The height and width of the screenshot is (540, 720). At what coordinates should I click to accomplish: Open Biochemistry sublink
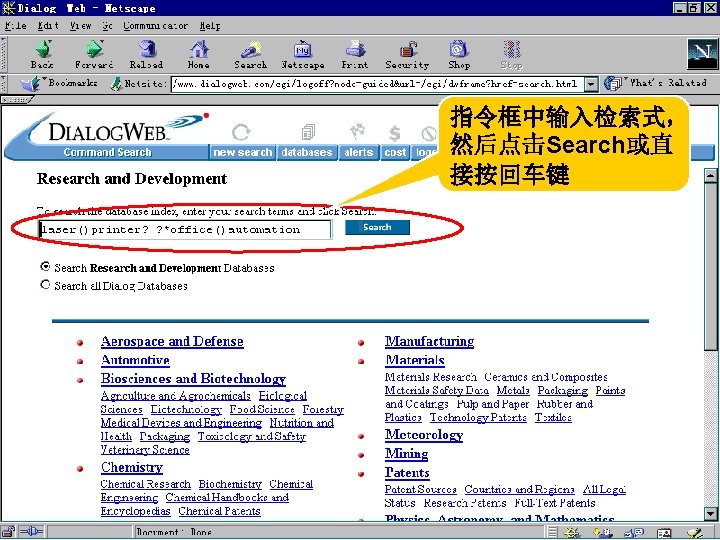pyautogui.click(x=230, y=484)
